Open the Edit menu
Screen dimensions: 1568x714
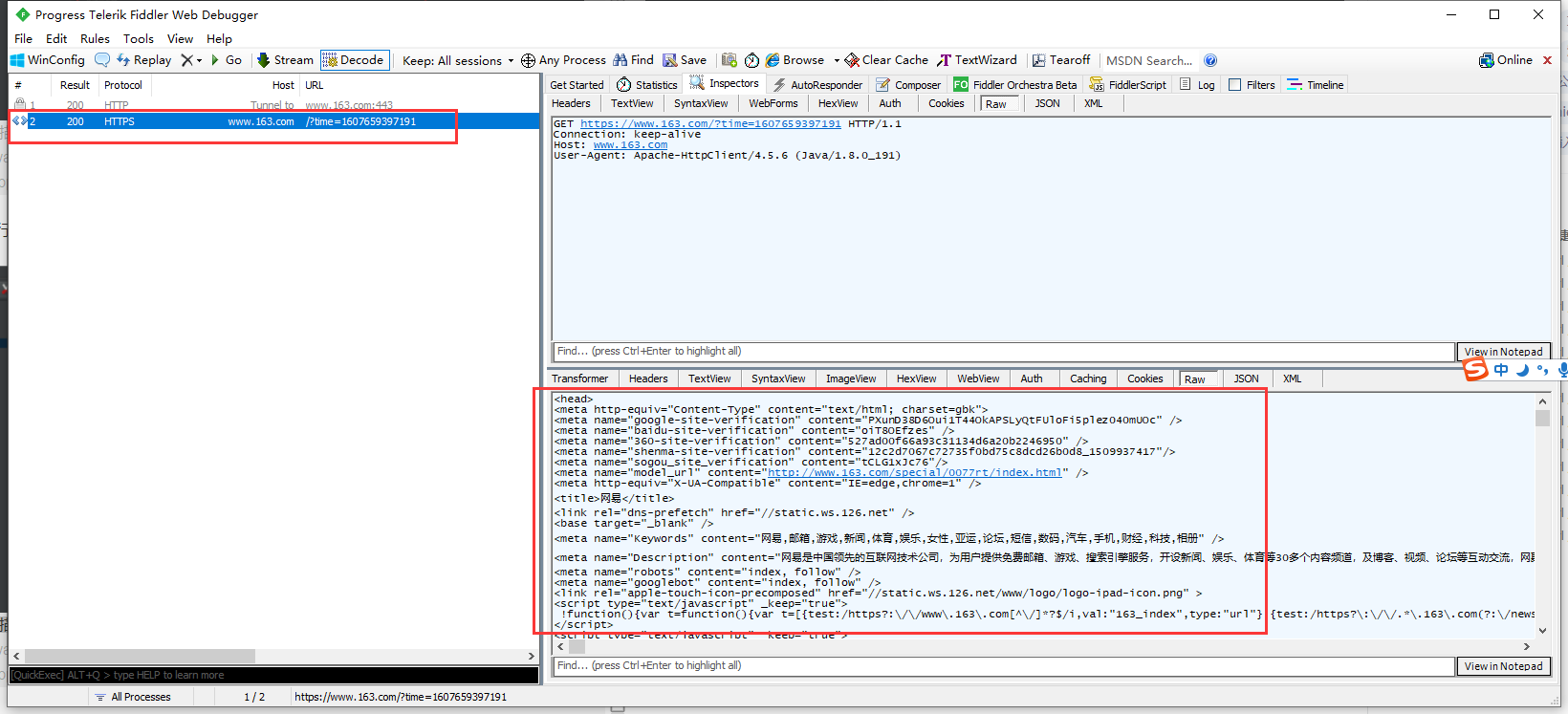(56, 39)
